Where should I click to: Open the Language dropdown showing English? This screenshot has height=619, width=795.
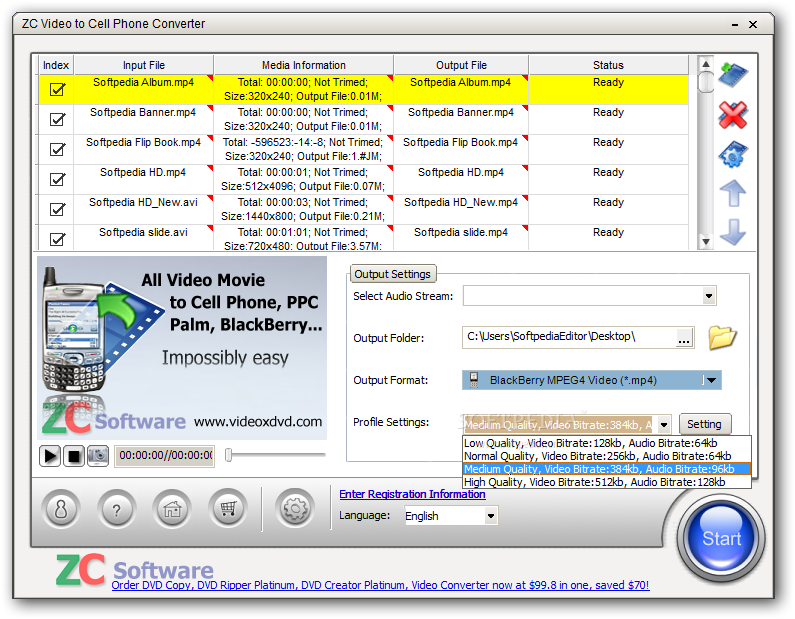coord(490,516)
